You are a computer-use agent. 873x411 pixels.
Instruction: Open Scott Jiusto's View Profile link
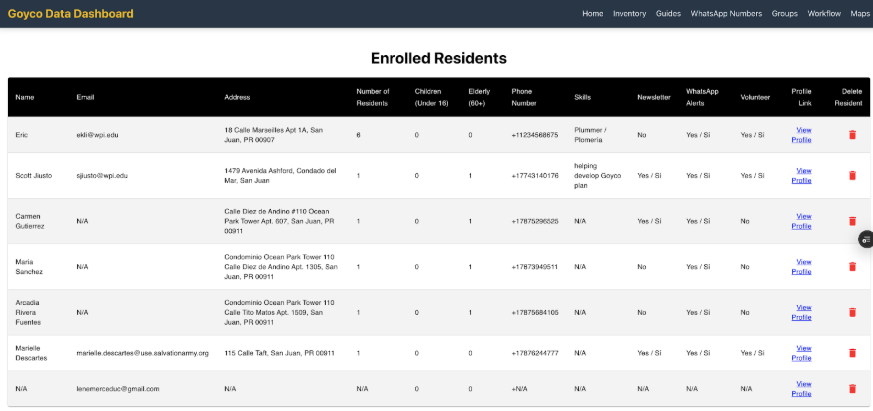pyautogui.click(x=802, y=175)
